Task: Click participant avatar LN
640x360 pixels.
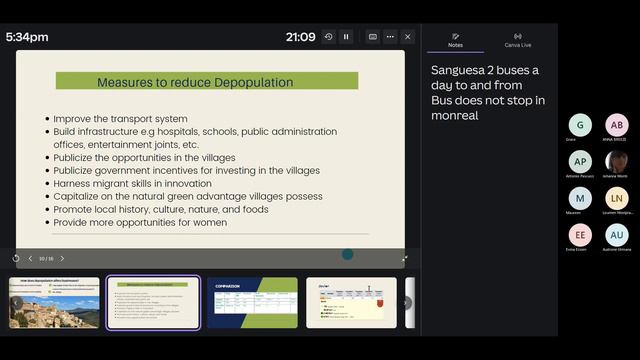Action: tap(617, 198)
